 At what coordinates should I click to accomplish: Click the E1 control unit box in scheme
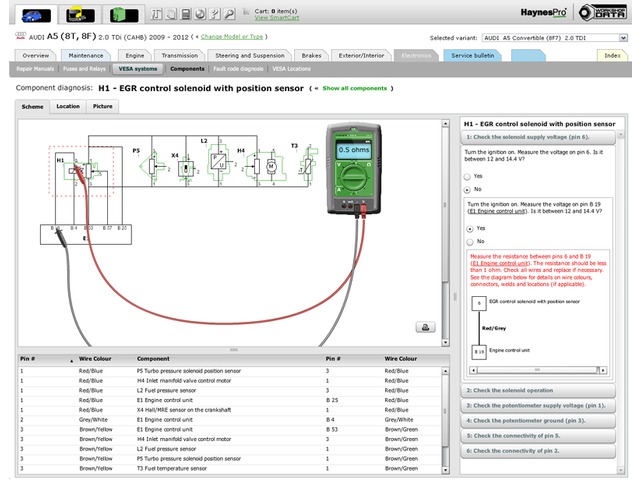click(86, 235)
